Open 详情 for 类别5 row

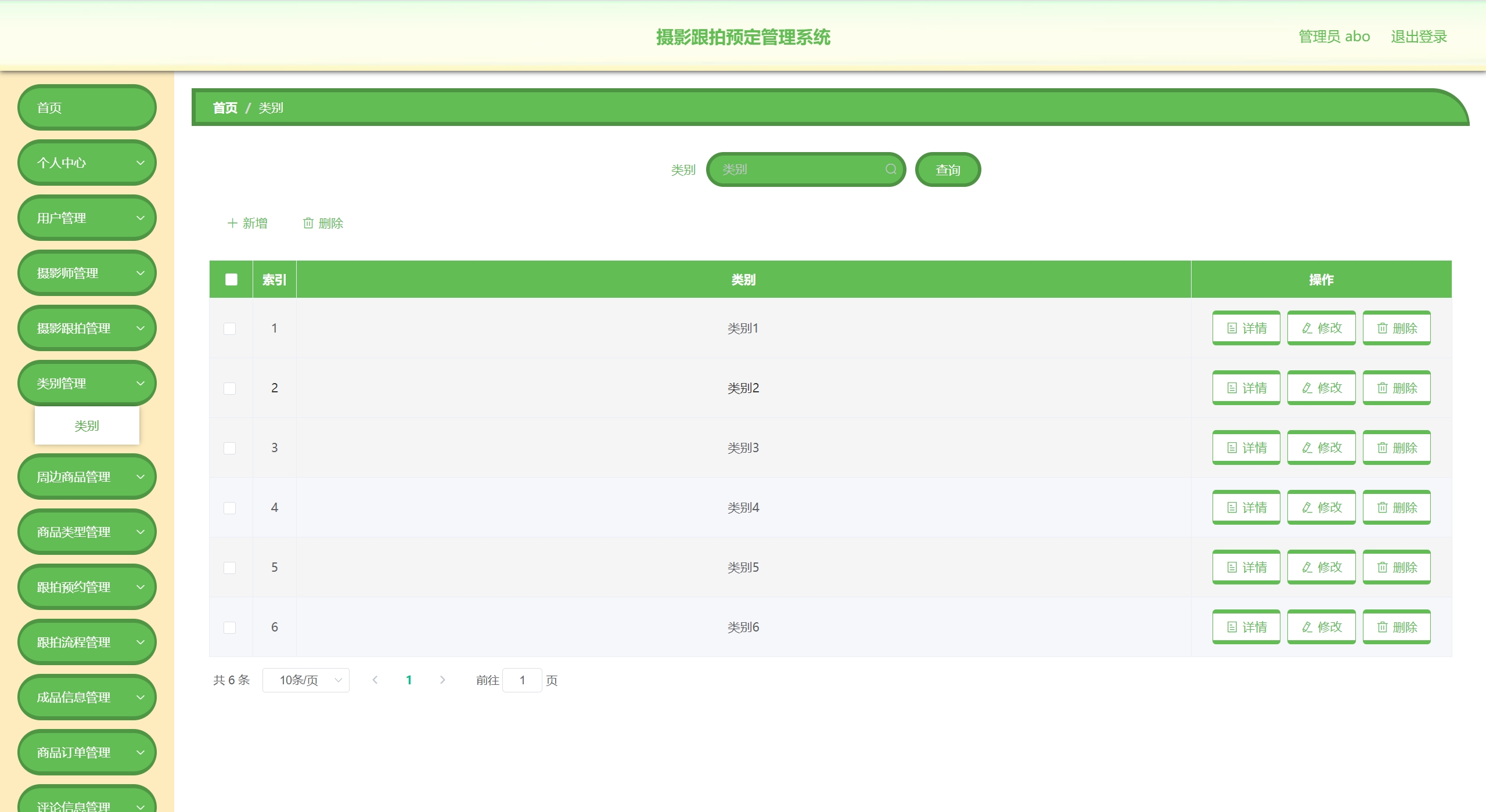tap(1246, 567)
